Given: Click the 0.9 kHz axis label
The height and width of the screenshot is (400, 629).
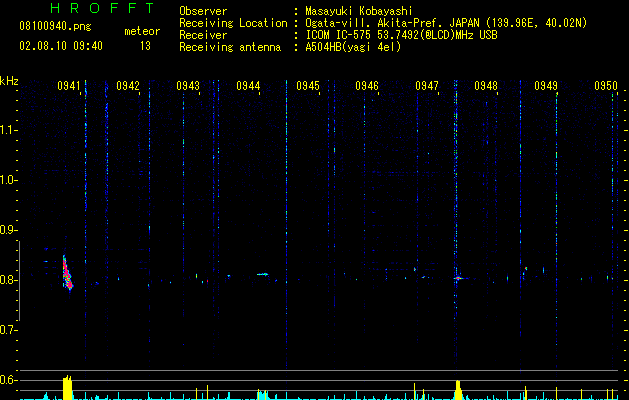Looking at the screenshot, I should point(9,230).
